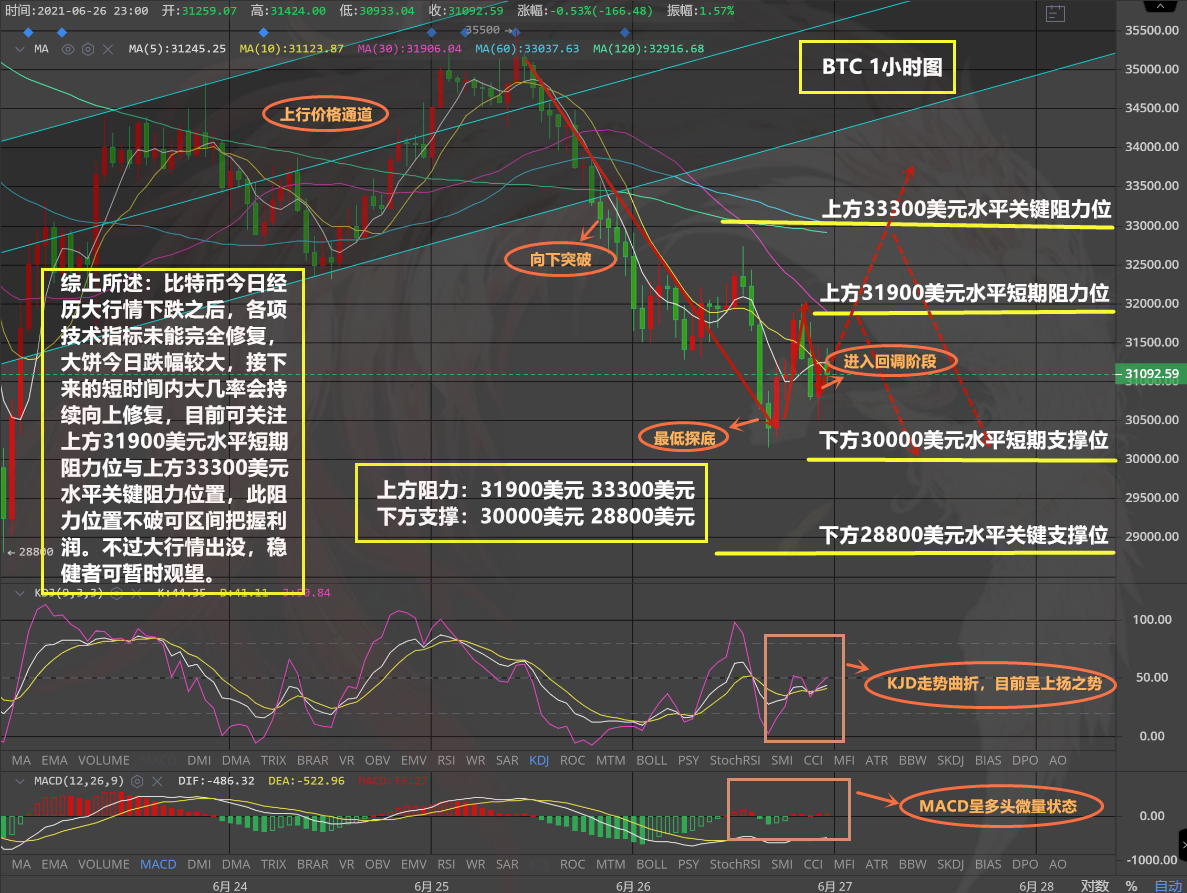Select KDJ tab in the upper indicator row

539,760
